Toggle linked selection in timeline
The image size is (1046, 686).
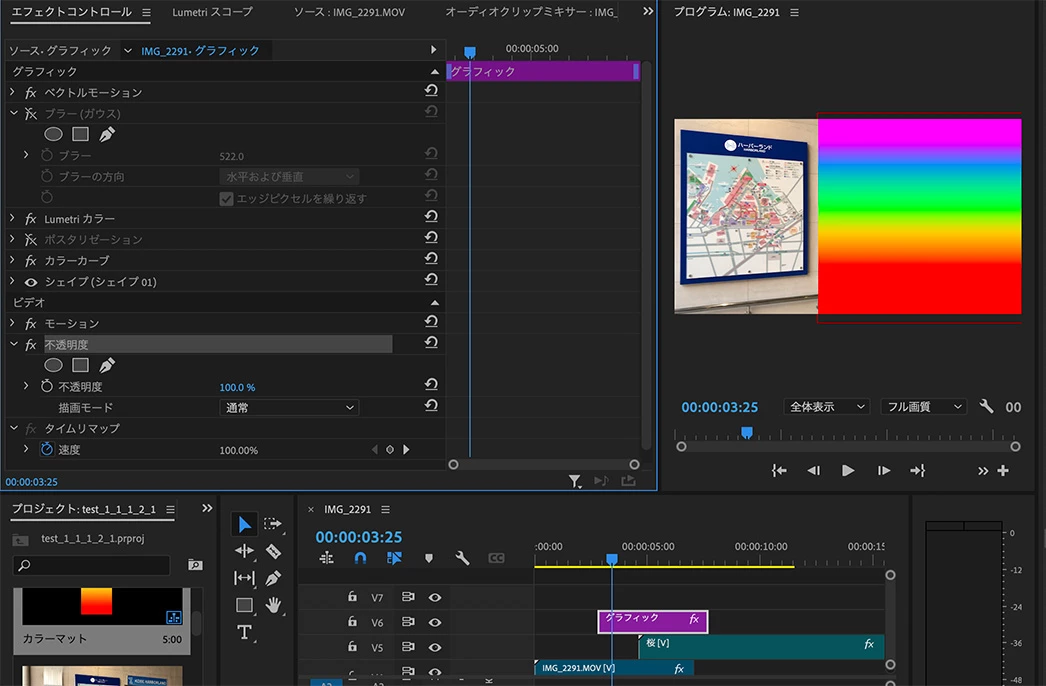394,558
